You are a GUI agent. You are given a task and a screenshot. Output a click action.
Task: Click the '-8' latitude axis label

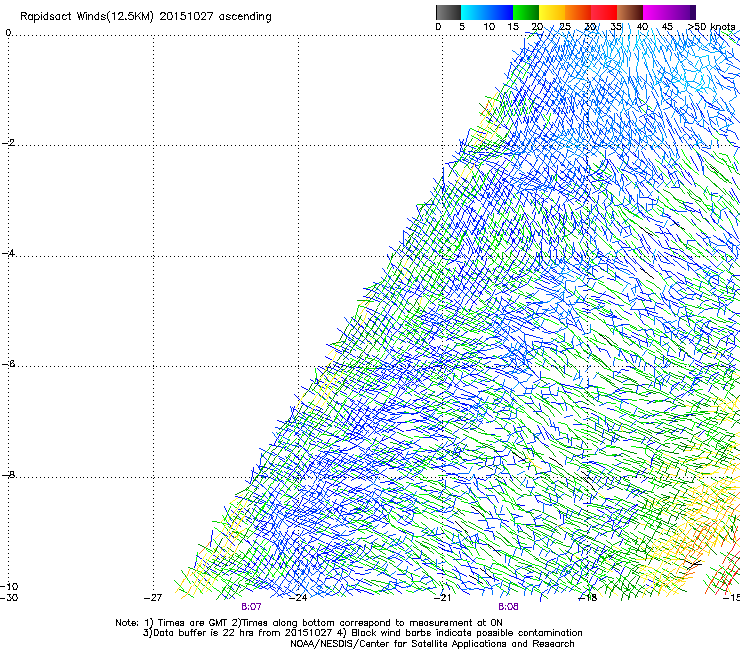click(8, 474)
